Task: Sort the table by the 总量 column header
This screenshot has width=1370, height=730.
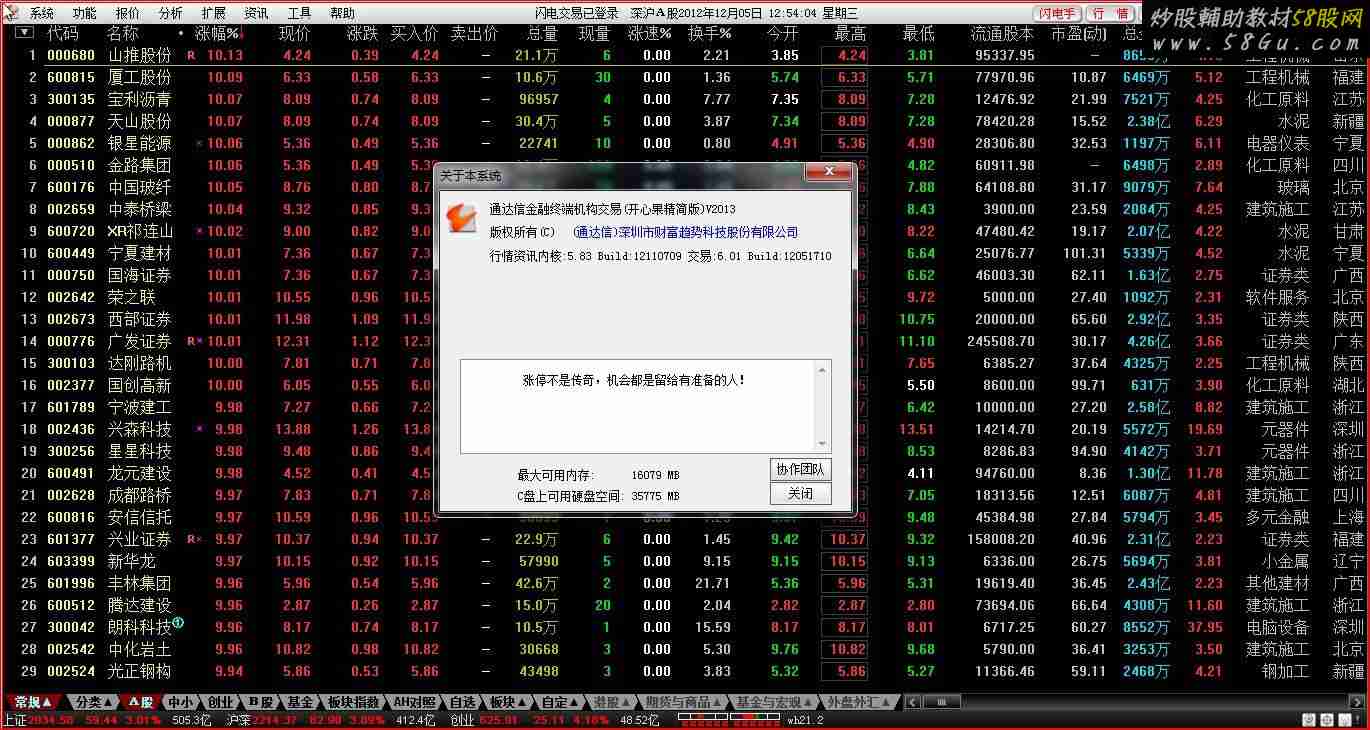Action: (541, 33)
